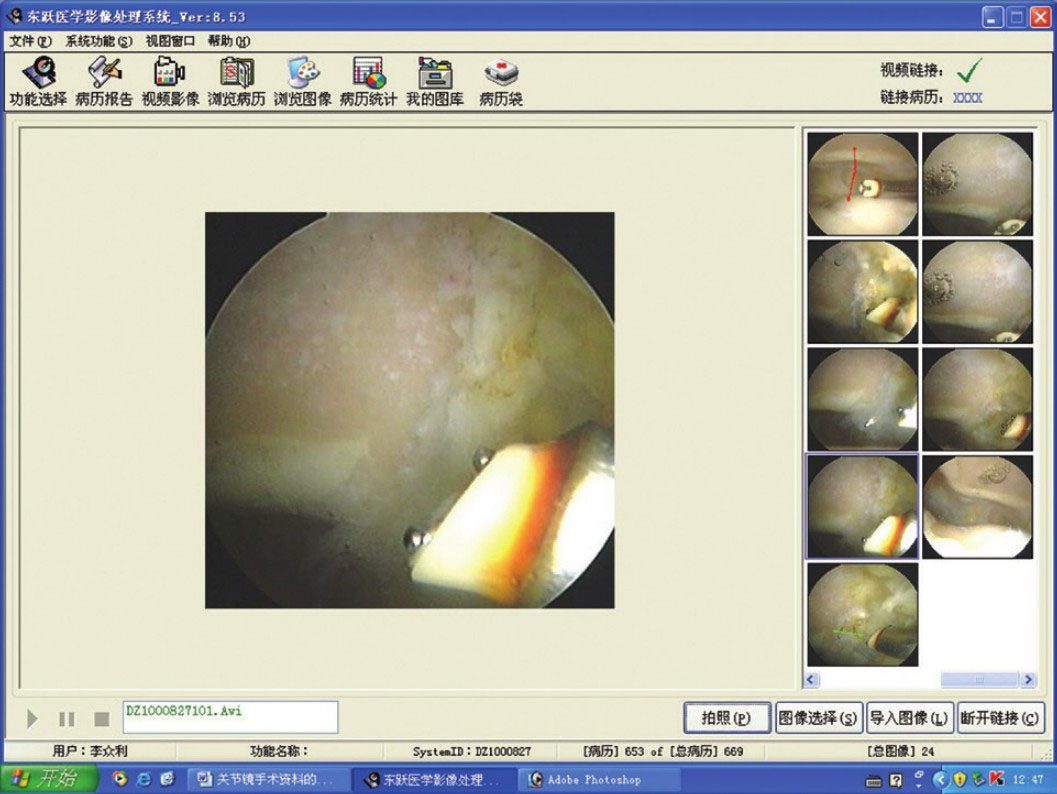Viewport: 1057px width, 794px height.
Task: Open 病历报告 medical report tool
Action: point(104,82)
